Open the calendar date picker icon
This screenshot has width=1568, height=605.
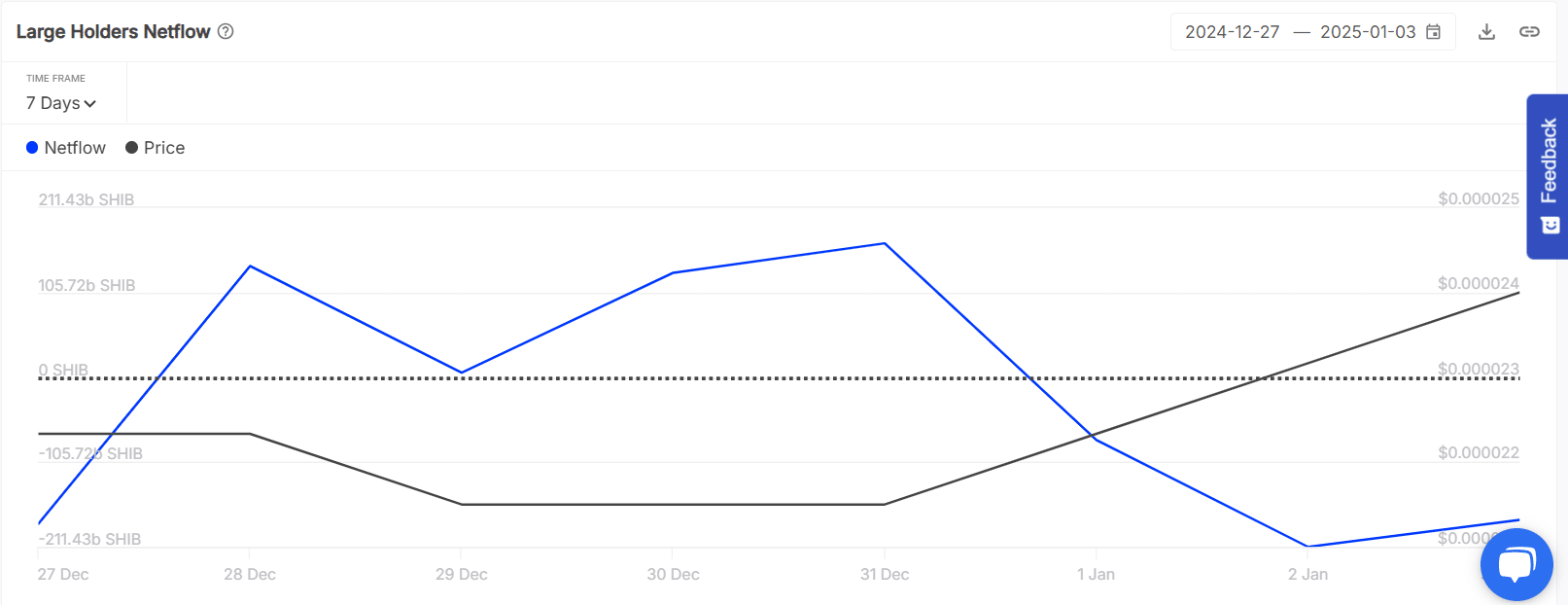point(1433,32)
